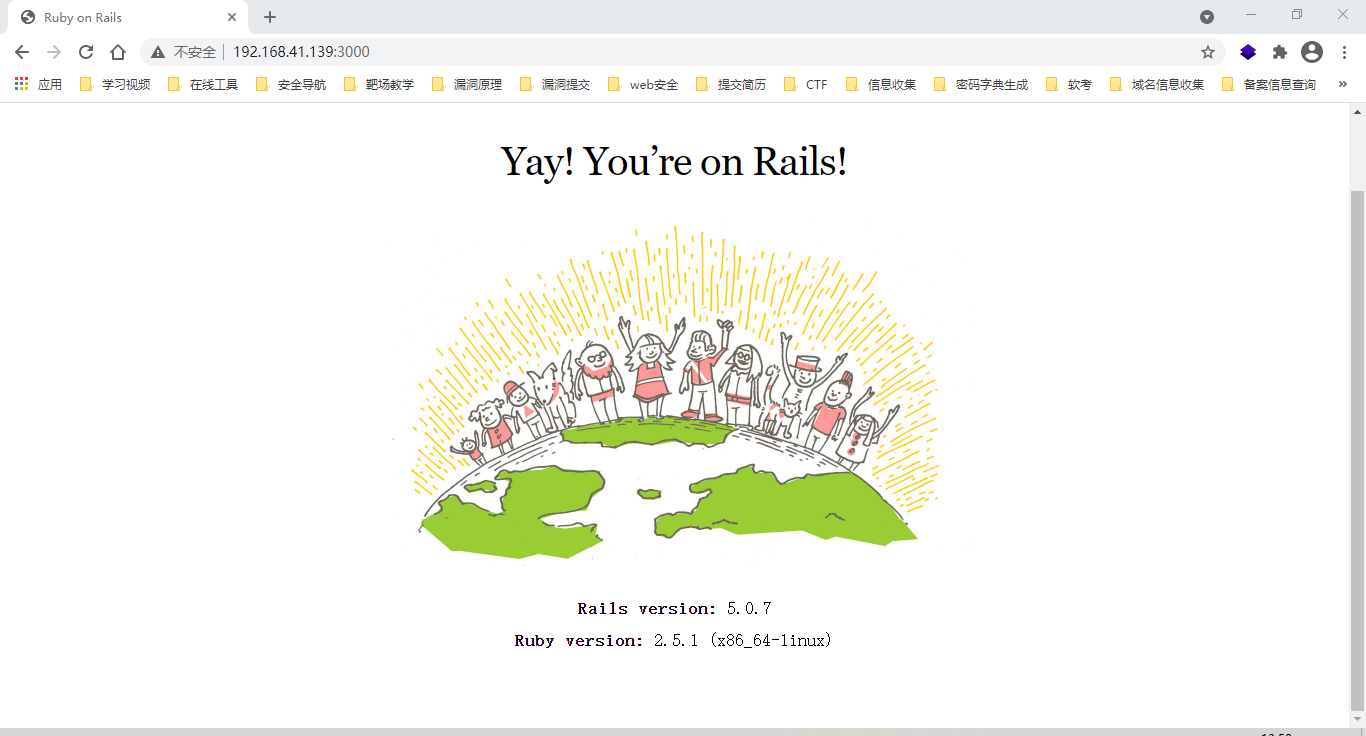Open the 提交简历 bookmark folder
Image resolution: width=1366 pixels, height=736 pixels.
pyautogui.click(x=731, y=84)
